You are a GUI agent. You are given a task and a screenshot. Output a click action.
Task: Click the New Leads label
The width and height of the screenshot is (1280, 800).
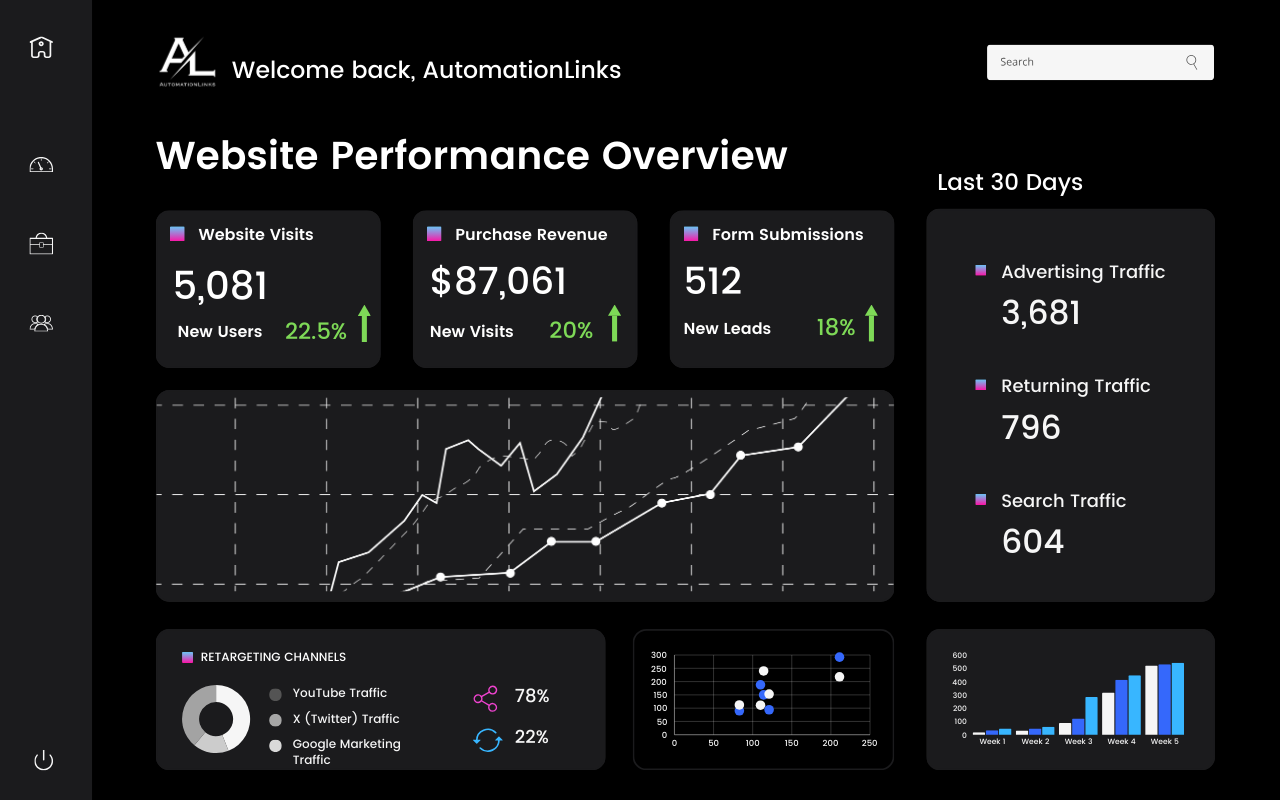[x=727, y=328]
